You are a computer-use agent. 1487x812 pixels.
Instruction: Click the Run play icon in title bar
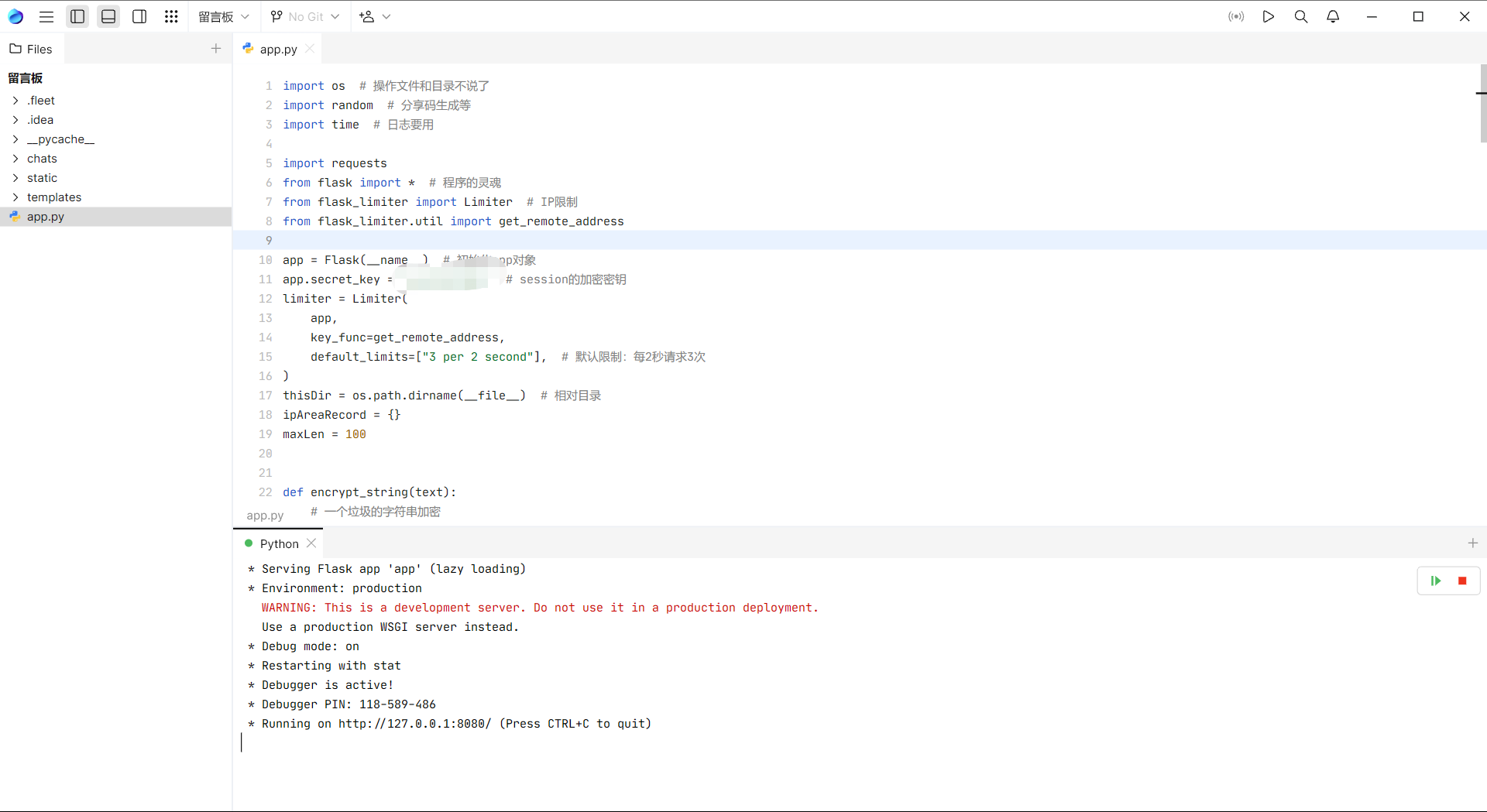coord(1268,16)
